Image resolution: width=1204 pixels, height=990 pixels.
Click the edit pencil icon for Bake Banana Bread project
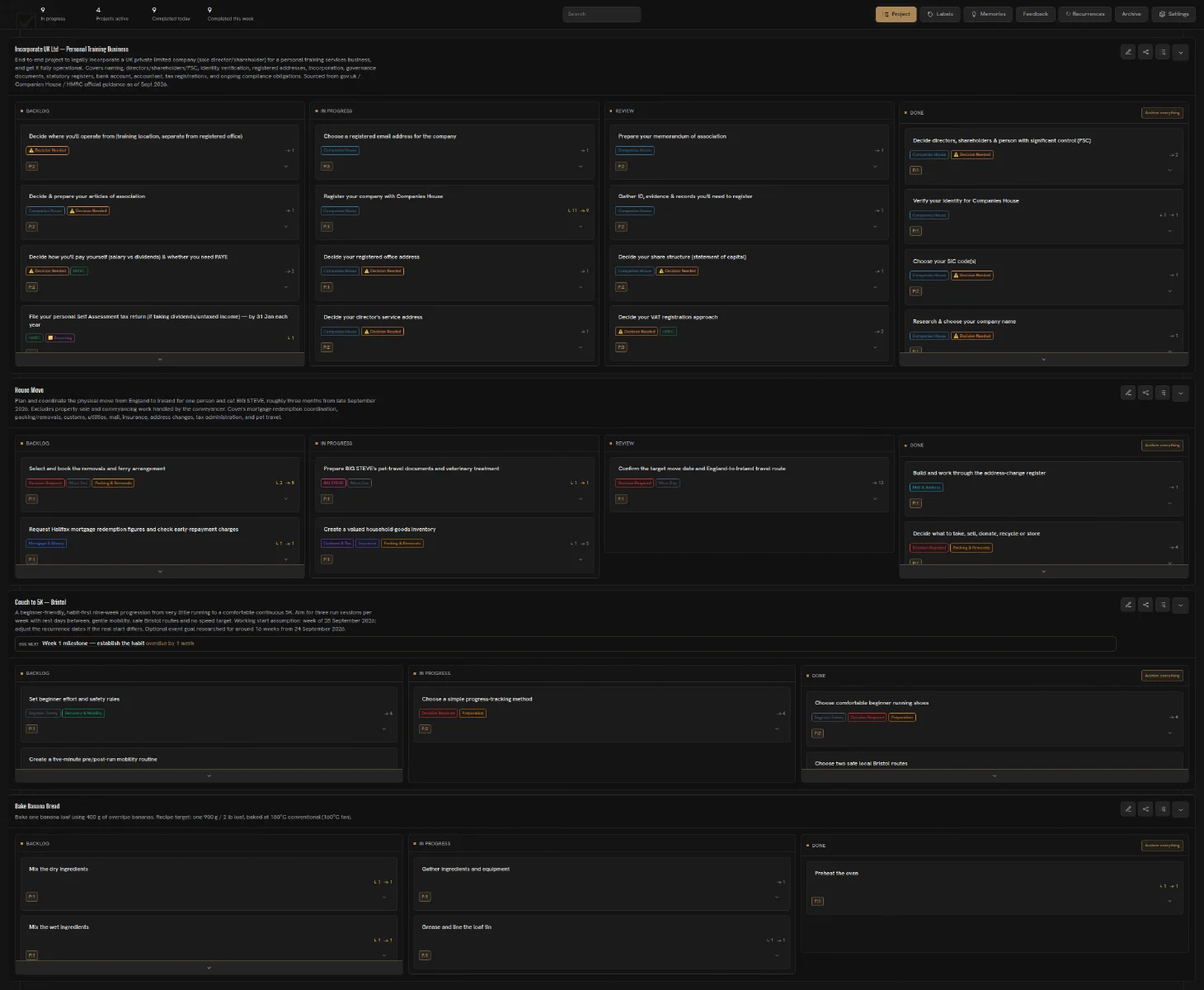[x=1128, y=809]
